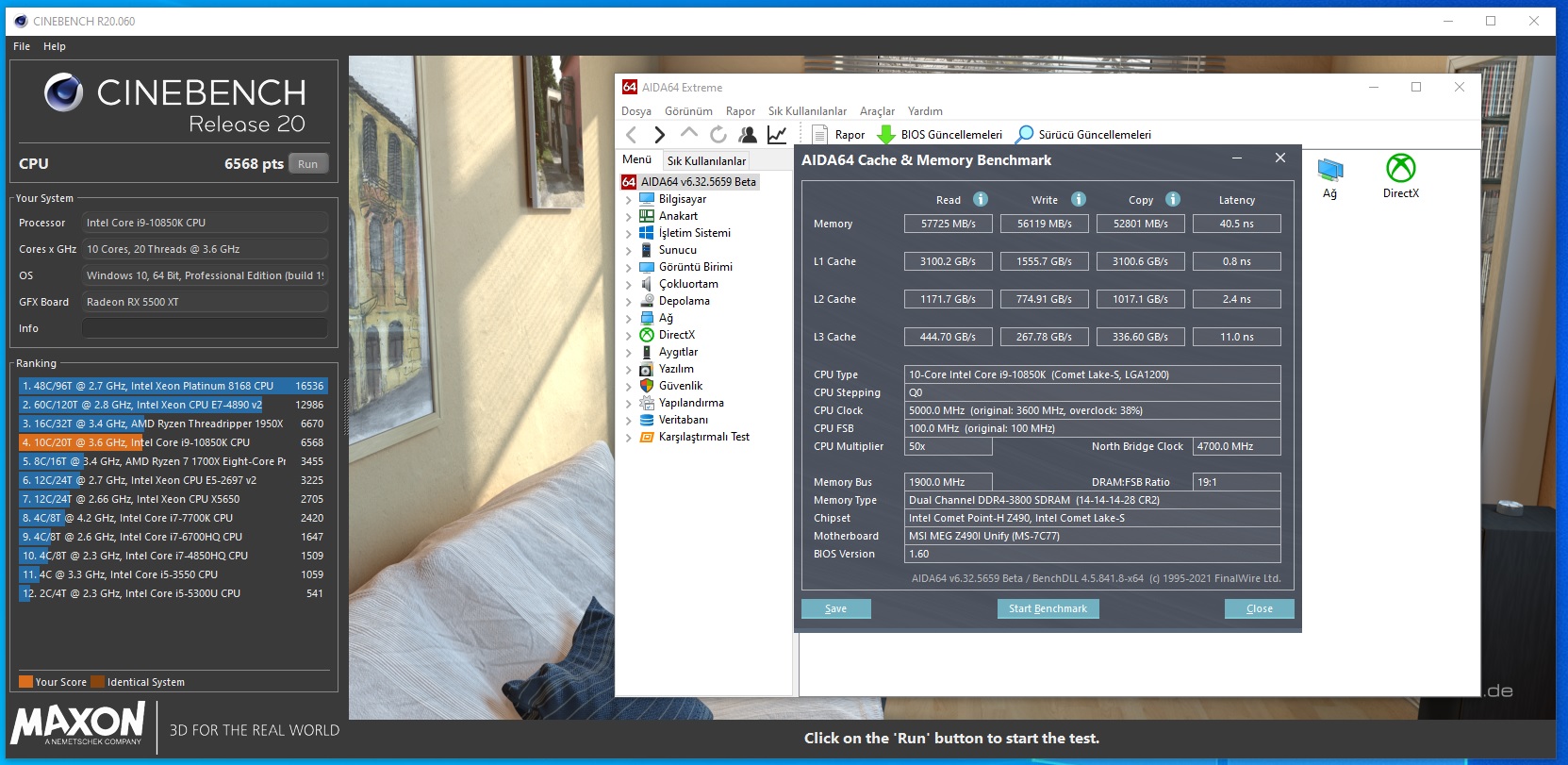Click the AIDA64 back navigation arrow
Image resolution: width=1568 pixels, height=765 pixels.
pos(632,135)
